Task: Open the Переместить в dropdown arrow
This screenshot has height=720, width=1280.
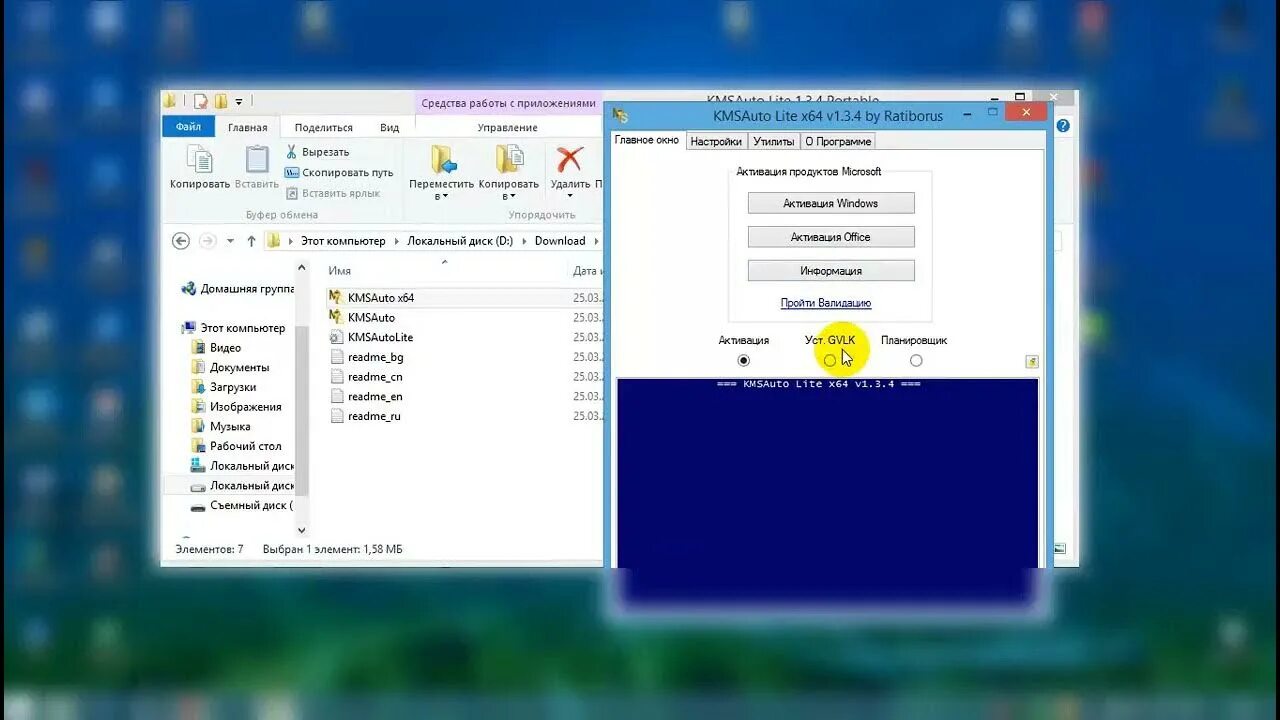Action: pos(443,197)
